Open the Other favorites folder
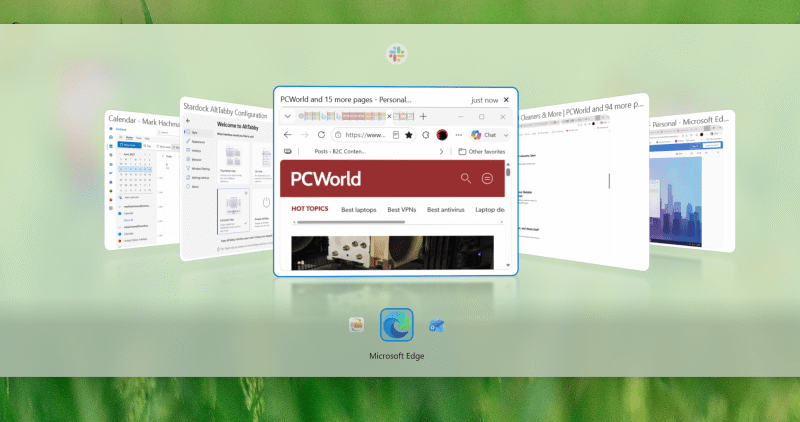 [x=482, y=152]
